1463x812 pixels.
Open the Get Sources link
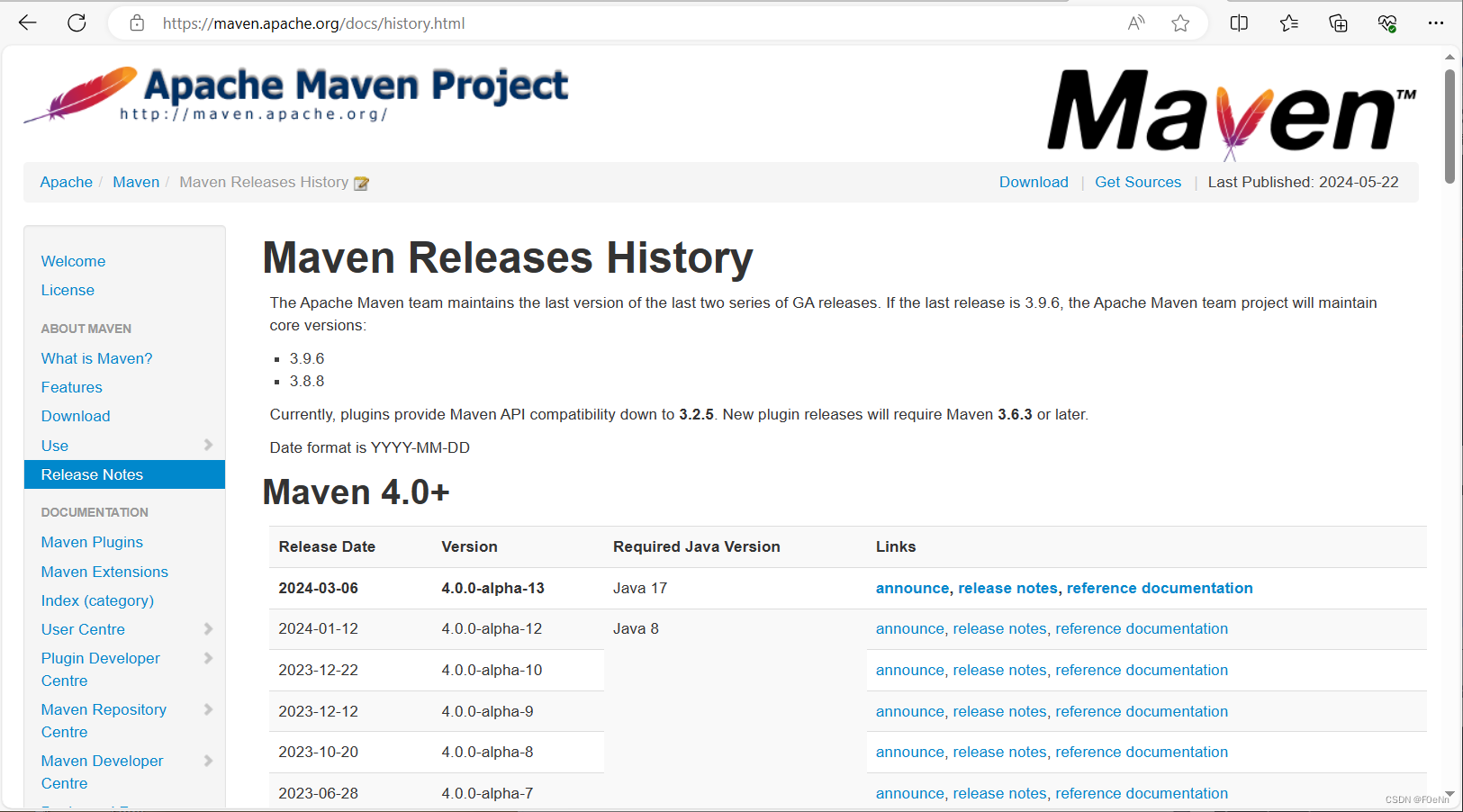pos(1138,181)
